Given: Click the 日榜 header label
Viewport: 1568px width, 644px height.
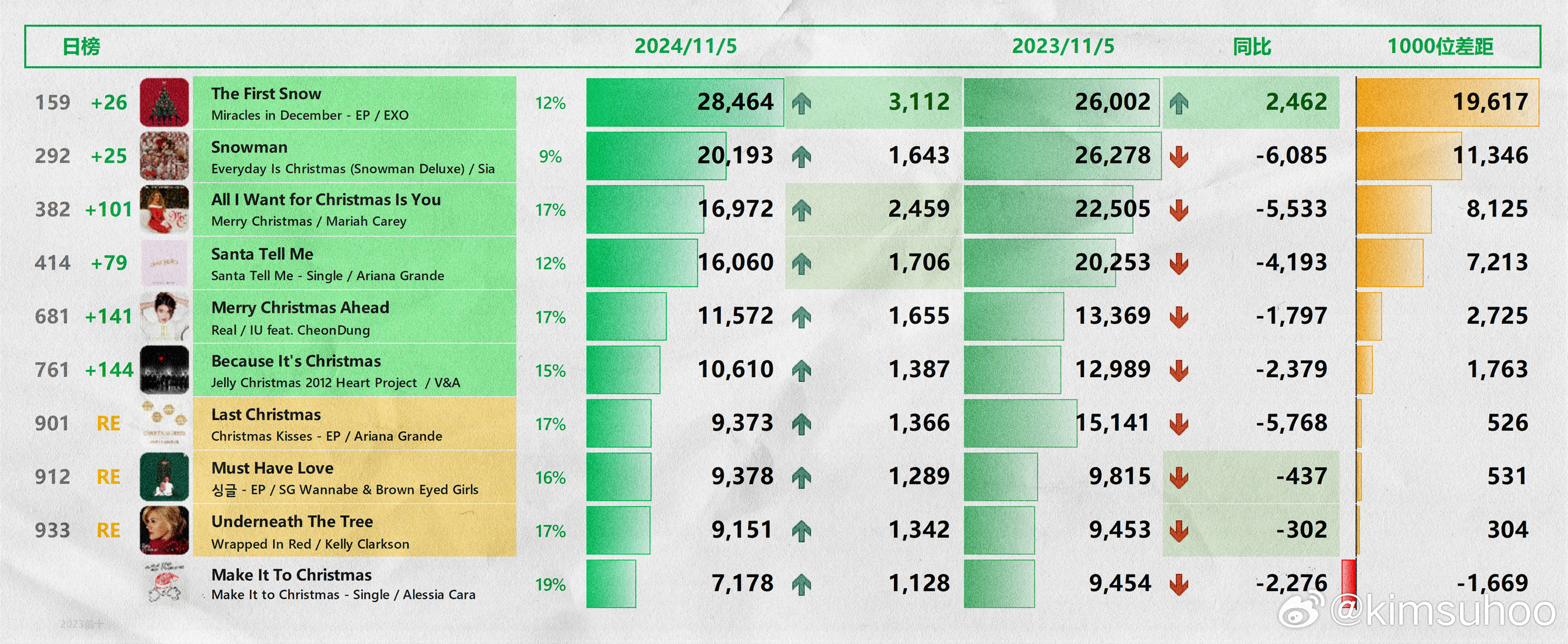Looking at the screenshot, I should pos(81,46).
